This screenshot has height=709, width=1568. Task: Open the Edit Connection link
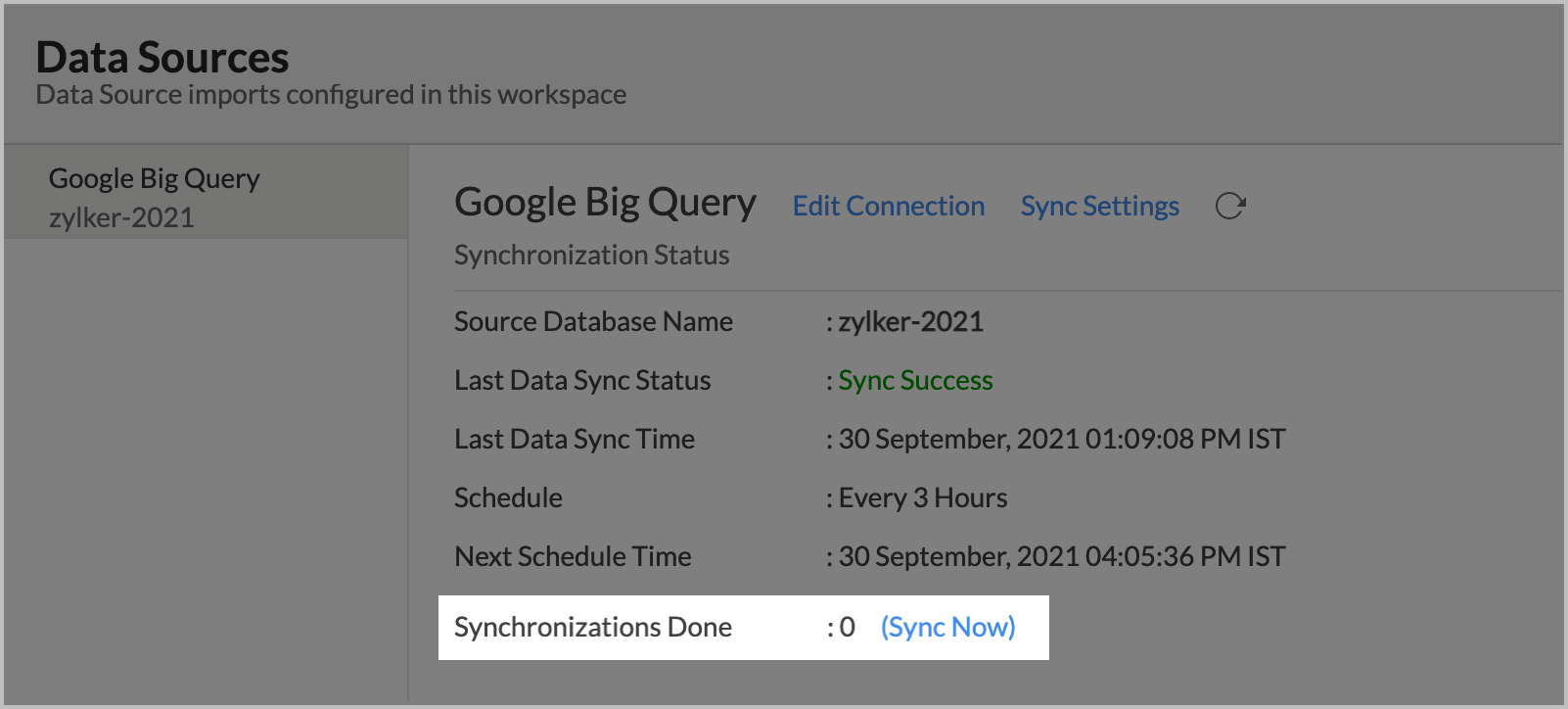pyautogui.click(x=889, y=206)
